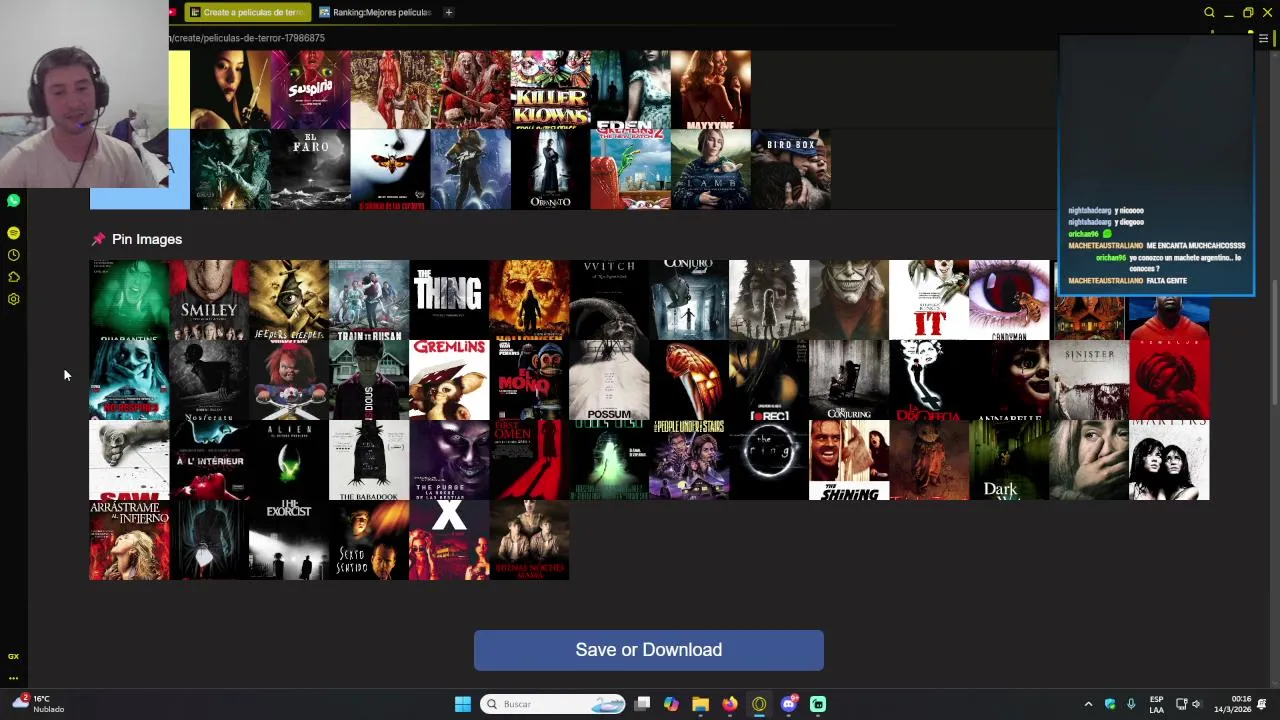Select The Thing movie poster
This screenshot has height=720, width=1280.
click(449, 299)
